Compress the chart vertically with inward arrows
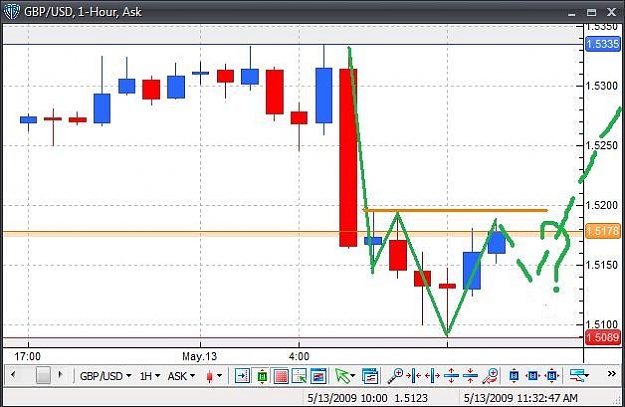The image size is (625, 407). [x=470, y=376]
